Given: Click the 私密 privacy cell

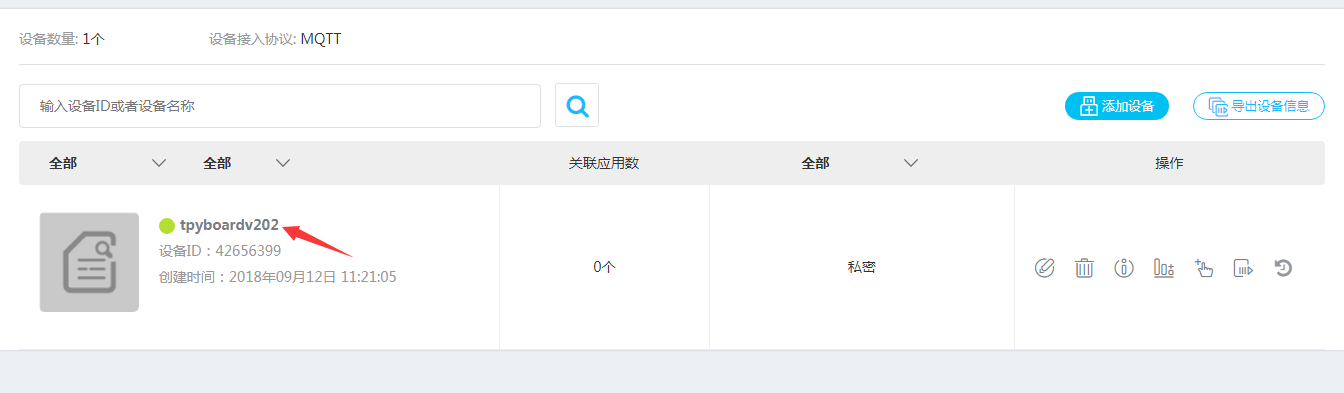Looking at the screenshot, I should click(x=861, y=267).
